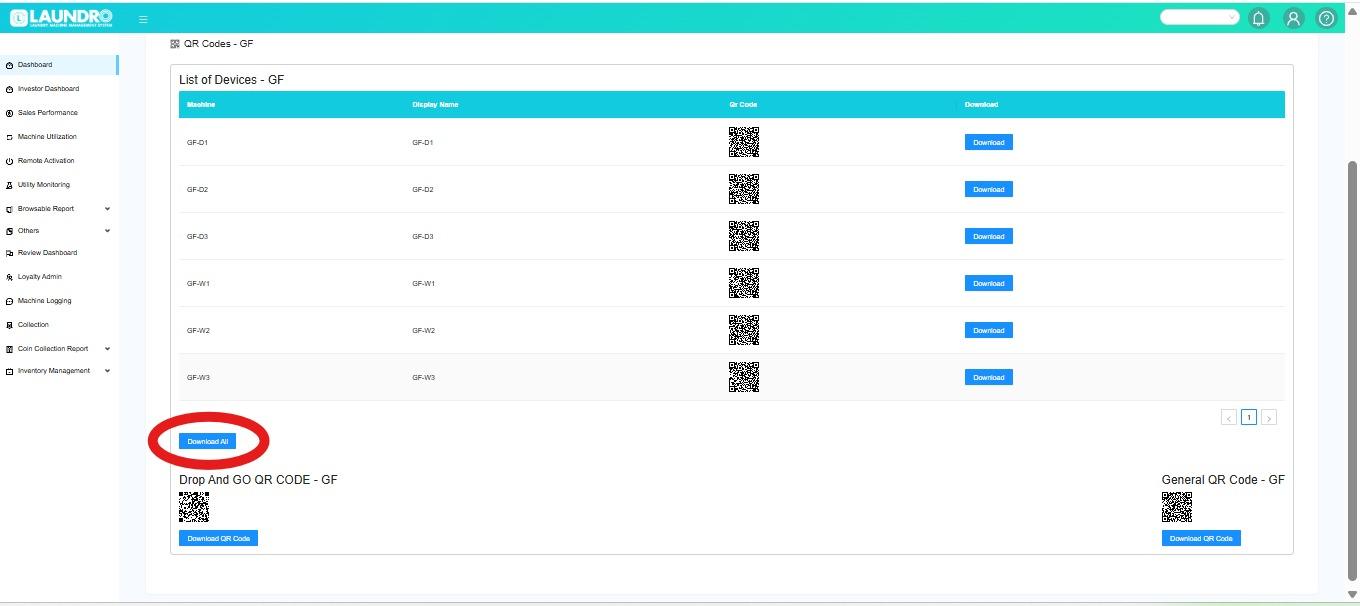Click the scrollbar down arrow
This screenshot has height=606, width=1360.
pyautogui.click(x=1353, y=596)
